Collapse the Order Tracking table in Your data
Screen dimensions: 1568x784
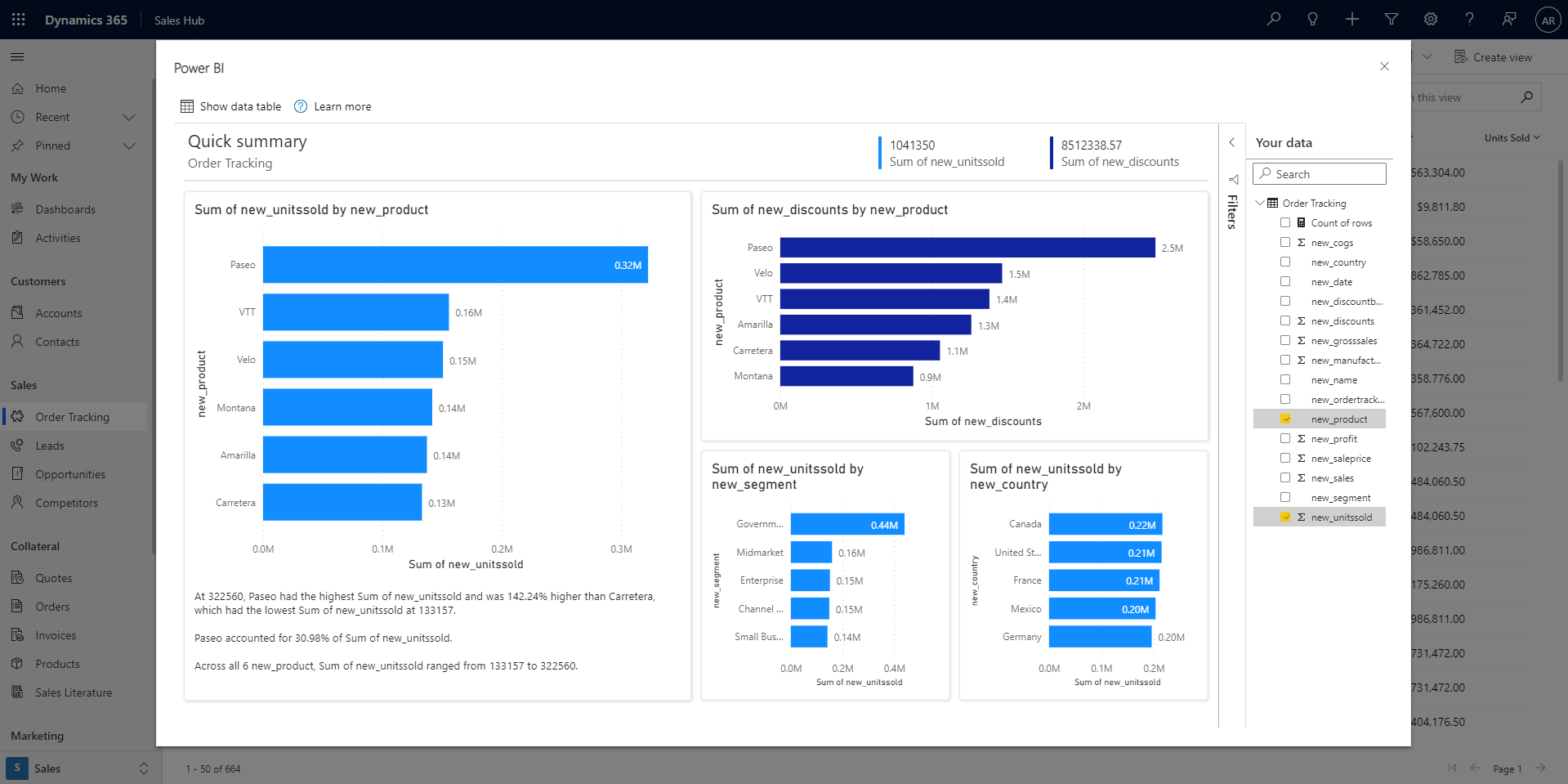click(x=1259, y=203)
